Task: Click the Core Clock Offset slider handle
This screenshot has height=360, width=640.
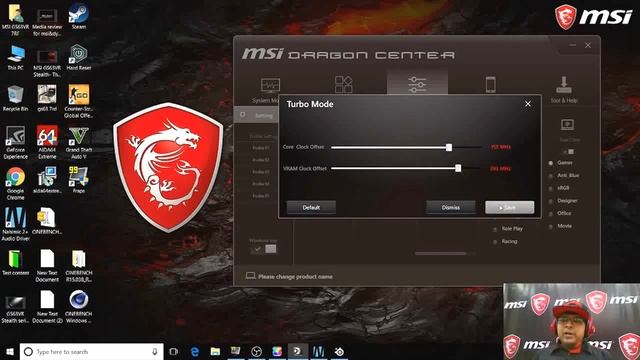Action: point(449,147)
